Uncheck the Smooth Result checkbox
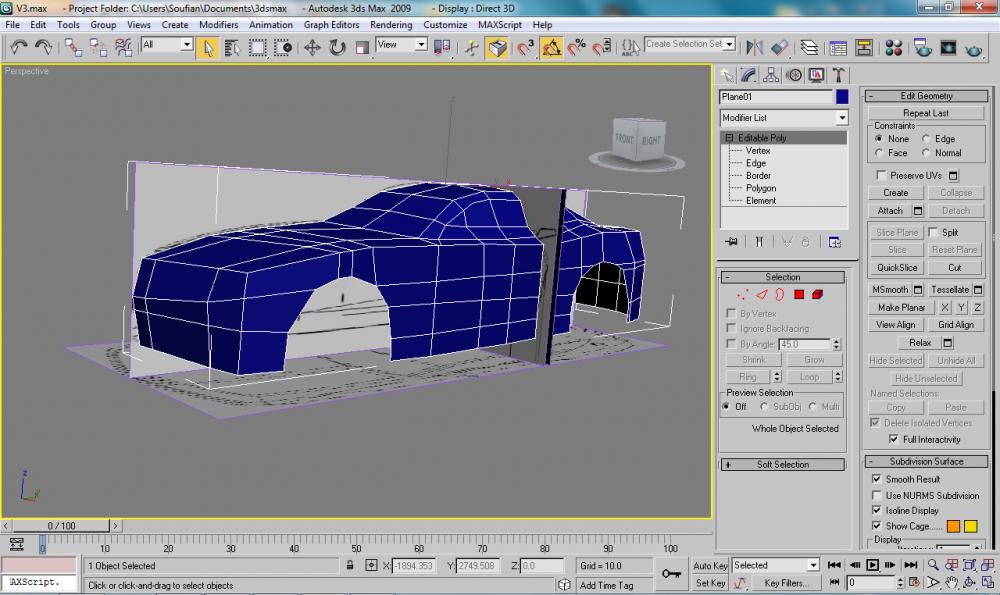This screenshot has height=595, width=1000. point(877,480)
